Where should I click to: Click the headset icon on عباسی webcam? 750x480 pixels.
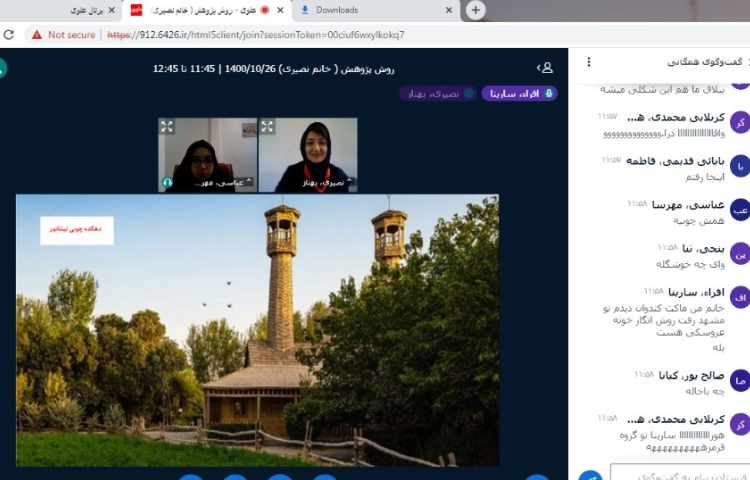167,182
